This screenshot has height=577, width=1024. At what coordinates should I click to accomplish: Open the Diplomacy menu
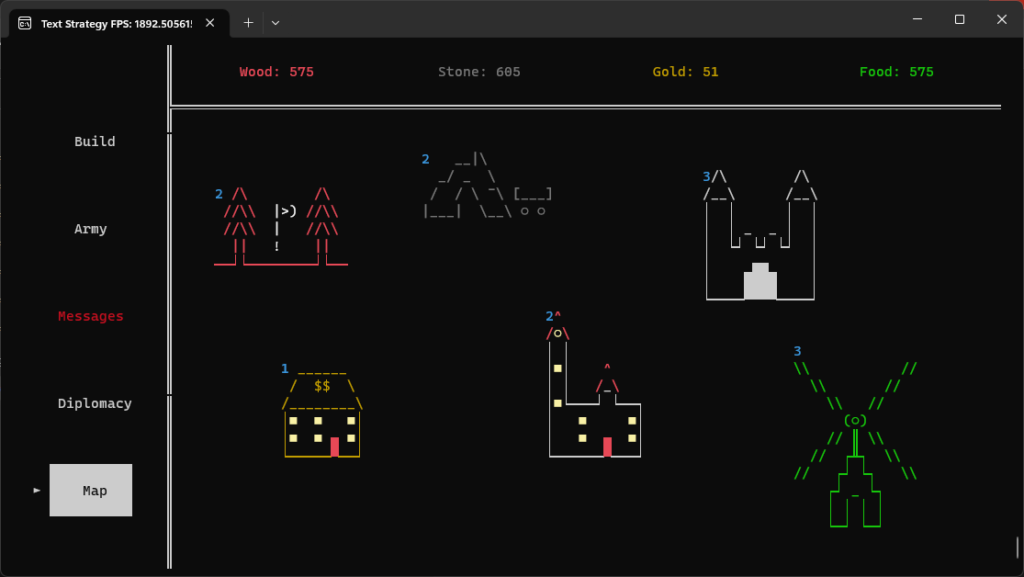pyautogui.click(x=95, y=403)
